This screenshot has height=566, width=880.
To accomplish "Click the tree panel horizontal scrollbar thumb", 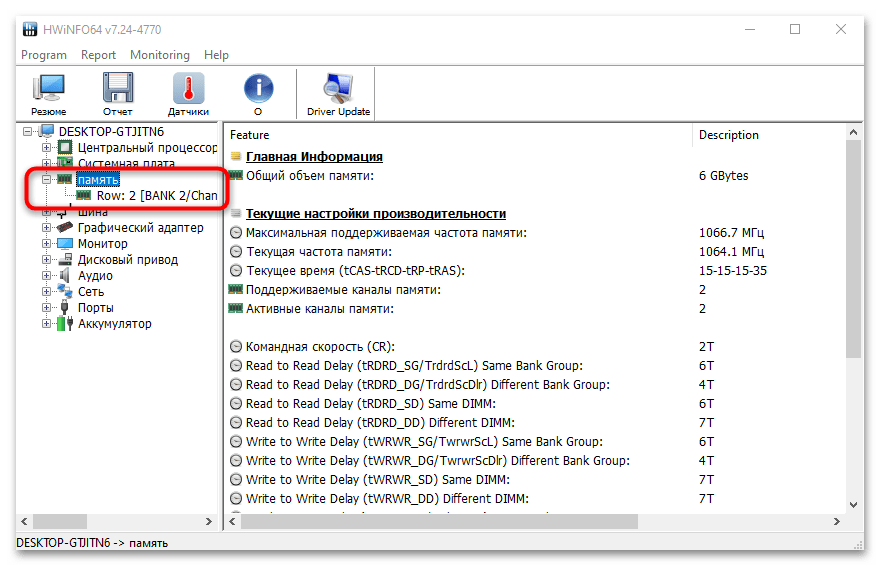I will click(59, 522).
